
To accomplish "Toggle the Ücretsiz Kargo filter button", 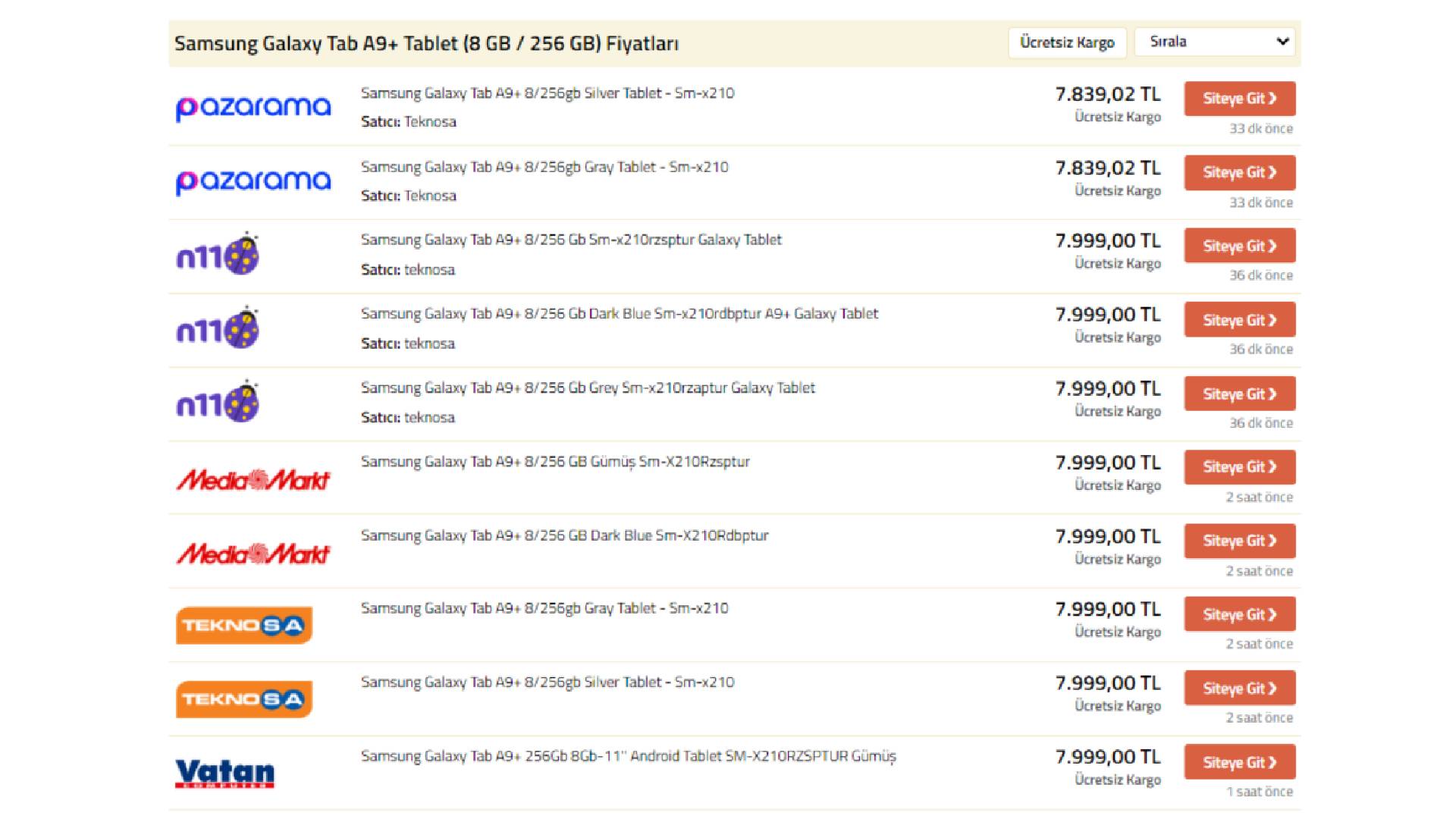I will click(x=1067, y=42).
